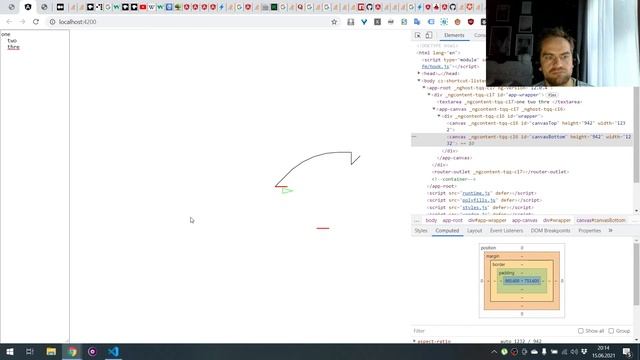Click the browser back arrow
This screenshot has height=360, width=640.
tap(9, 22)
